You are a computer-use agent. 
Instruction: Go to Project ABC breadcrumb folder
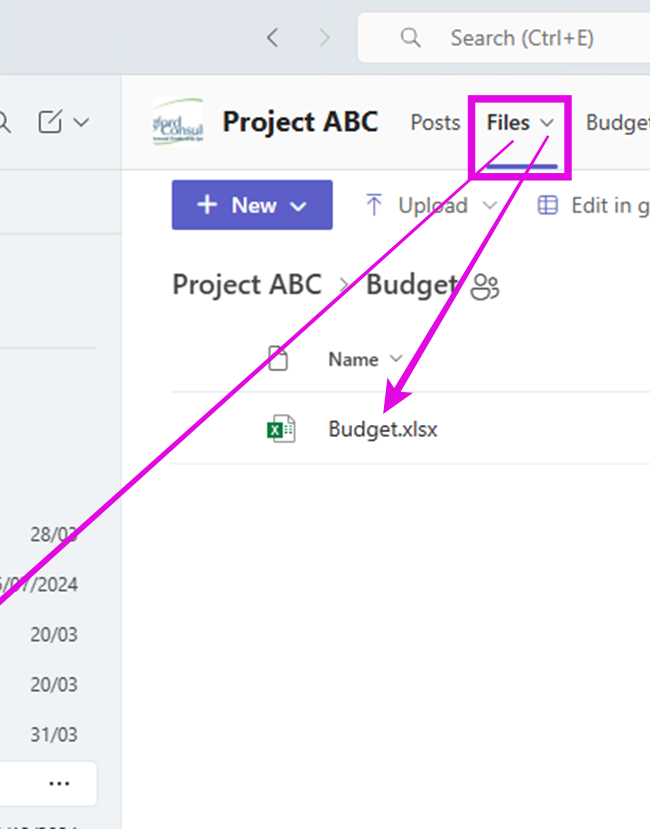click(x=247, y=285)
